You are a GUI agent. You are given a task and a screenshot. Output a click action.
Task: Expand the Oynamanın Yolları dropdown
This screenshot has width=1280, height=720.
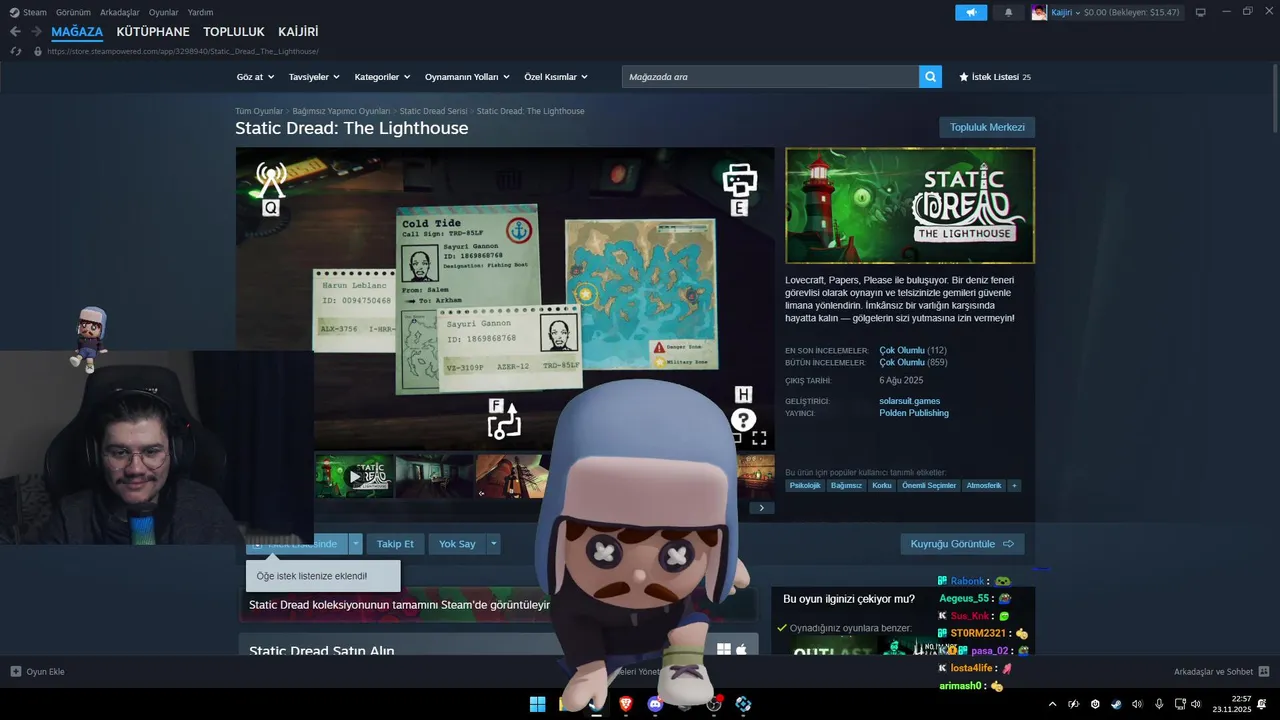467,77
